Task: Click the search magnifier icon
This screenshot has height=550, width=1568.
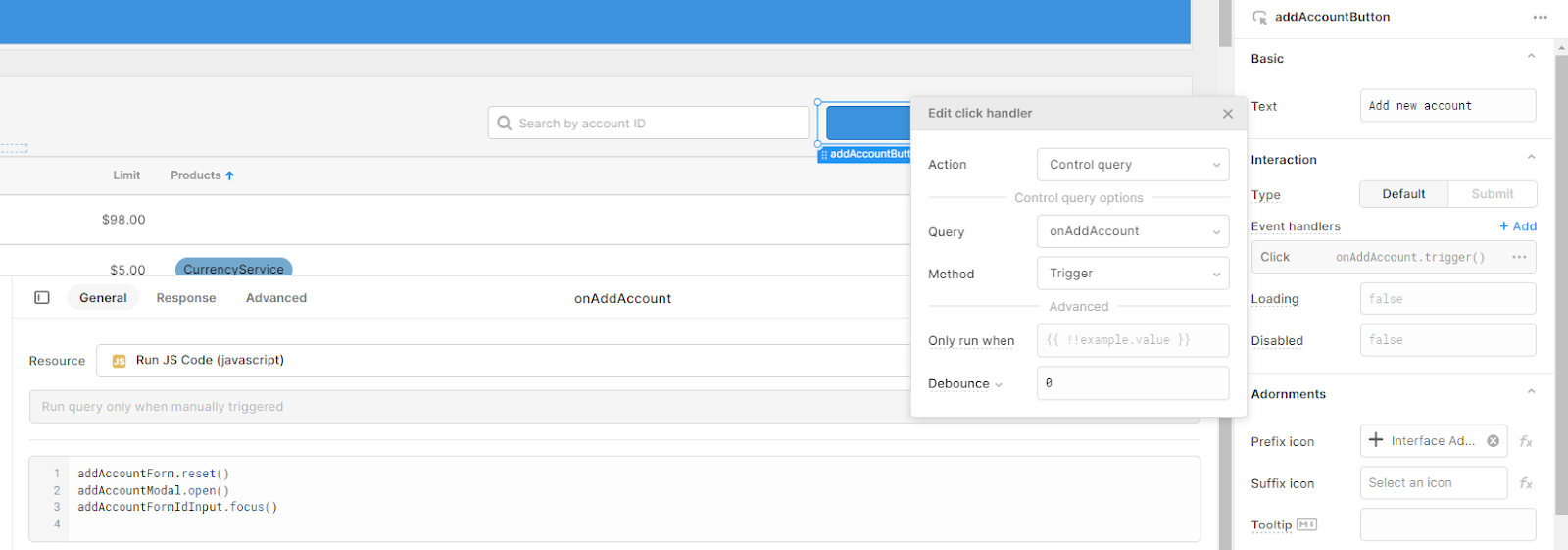Action: pyautogui.click(x=505, y=124)
